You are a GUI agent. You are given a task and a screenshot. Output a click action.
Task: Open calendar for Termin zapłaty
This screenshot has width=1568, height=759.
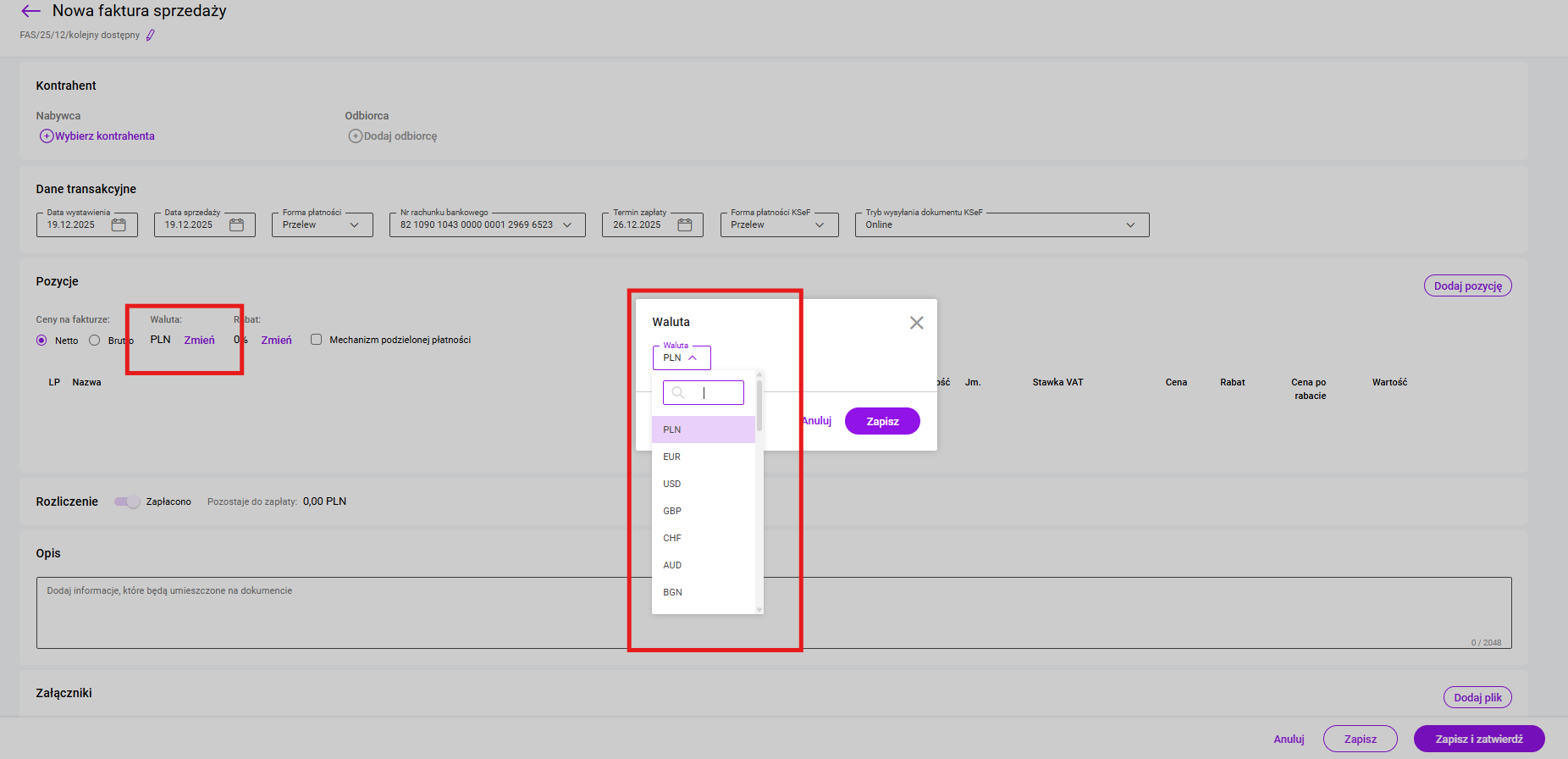click(x=685, y=225)
